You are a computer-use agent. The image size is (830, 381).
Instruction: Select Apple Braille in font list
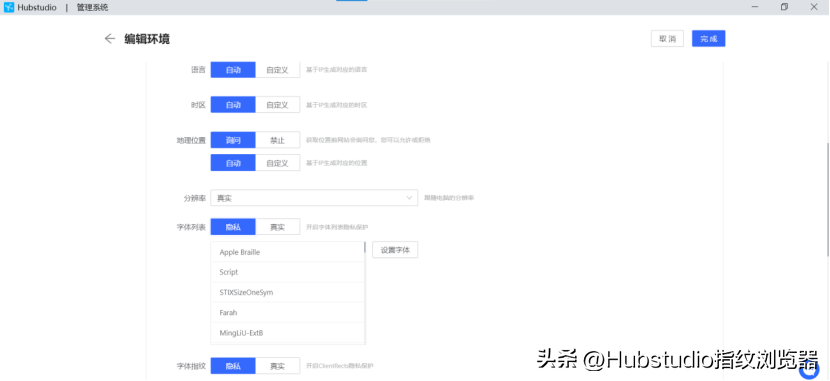tap(287, 252)
